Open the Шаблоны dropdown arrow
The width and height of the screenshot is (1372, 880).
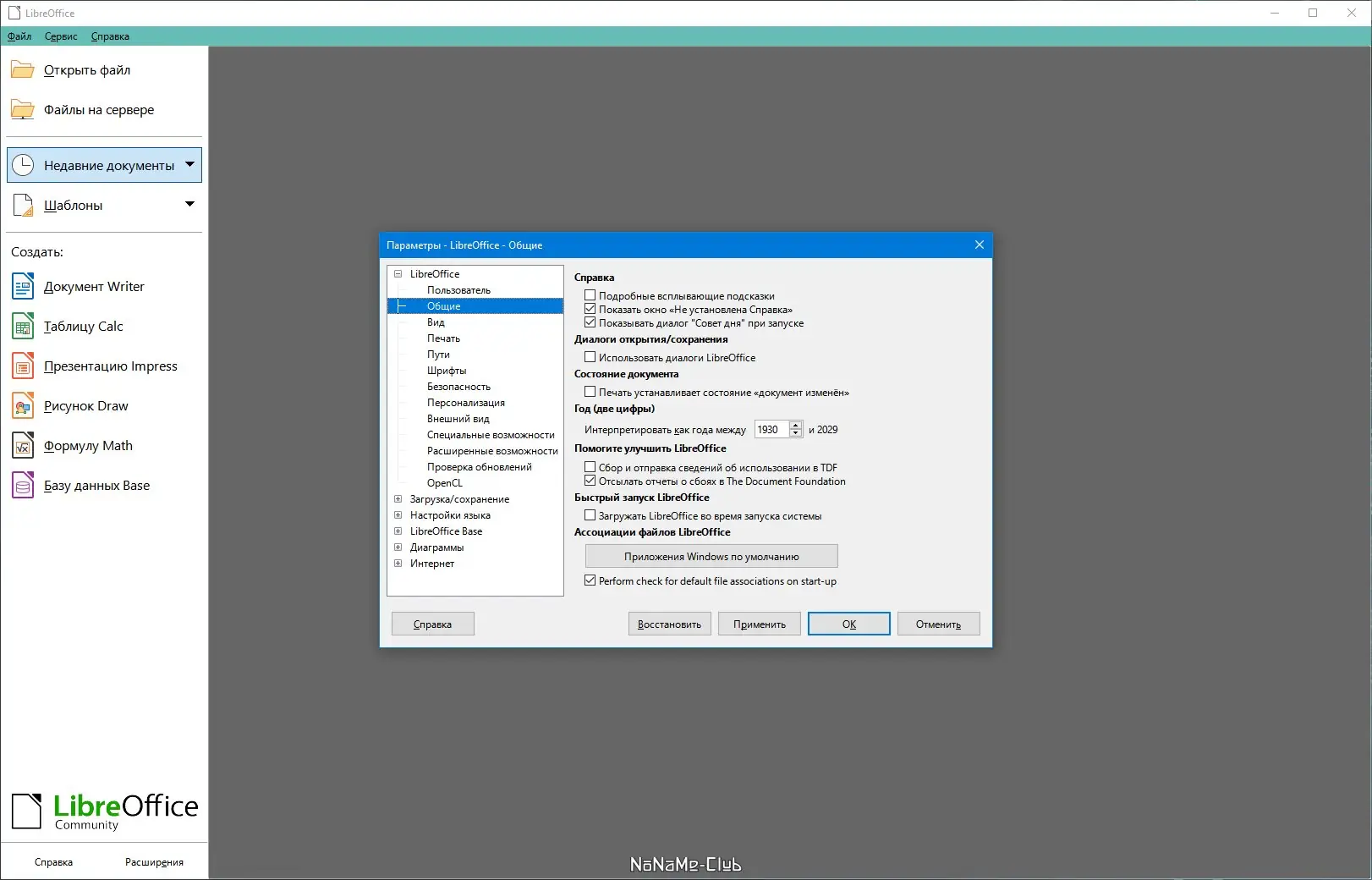[189, 204]
